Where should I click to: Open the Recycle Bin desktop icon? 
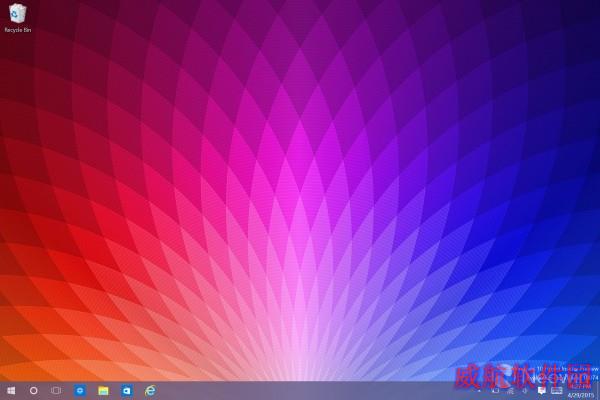pos(17,18)
